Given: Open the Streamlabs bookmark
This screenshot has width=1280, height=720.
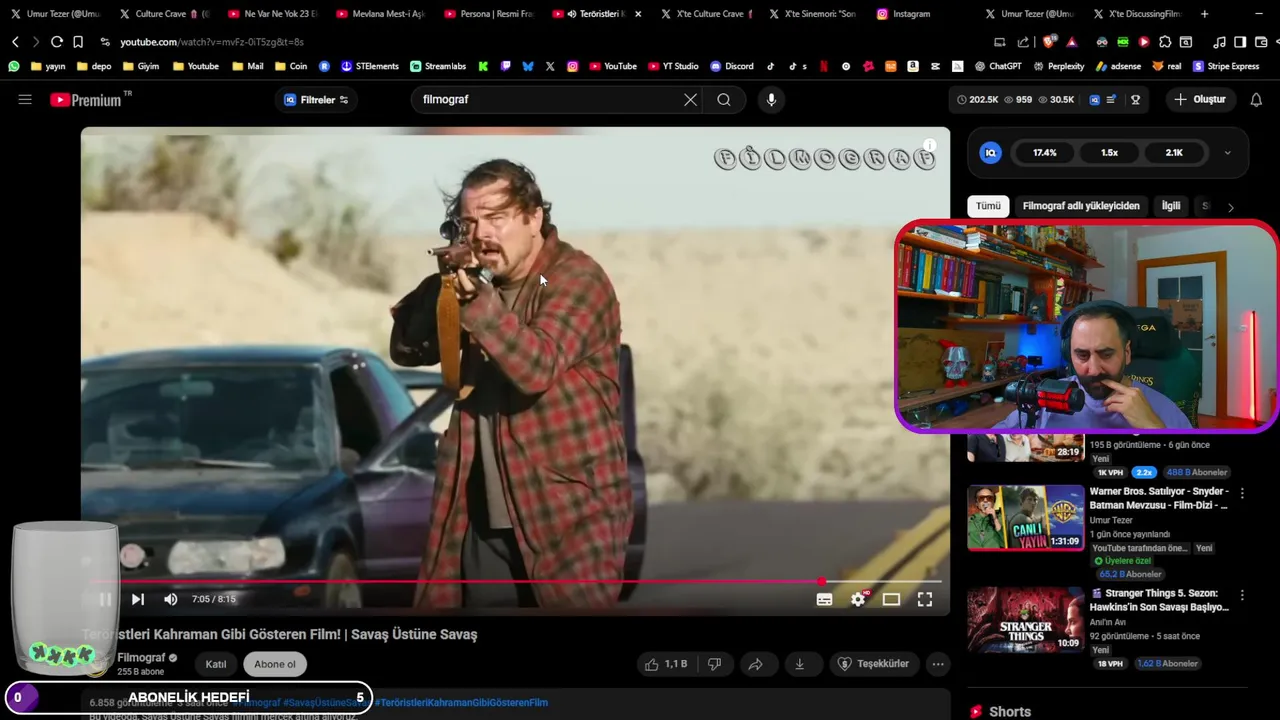Looking at the screenshot, I should 438,66.
